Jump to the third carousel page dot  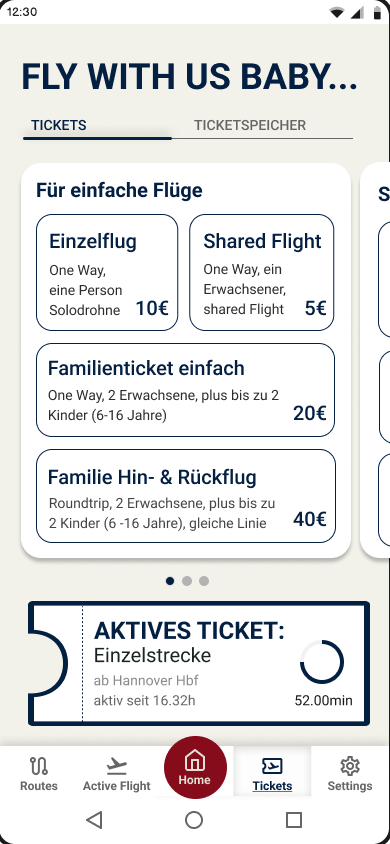(204, 581)
